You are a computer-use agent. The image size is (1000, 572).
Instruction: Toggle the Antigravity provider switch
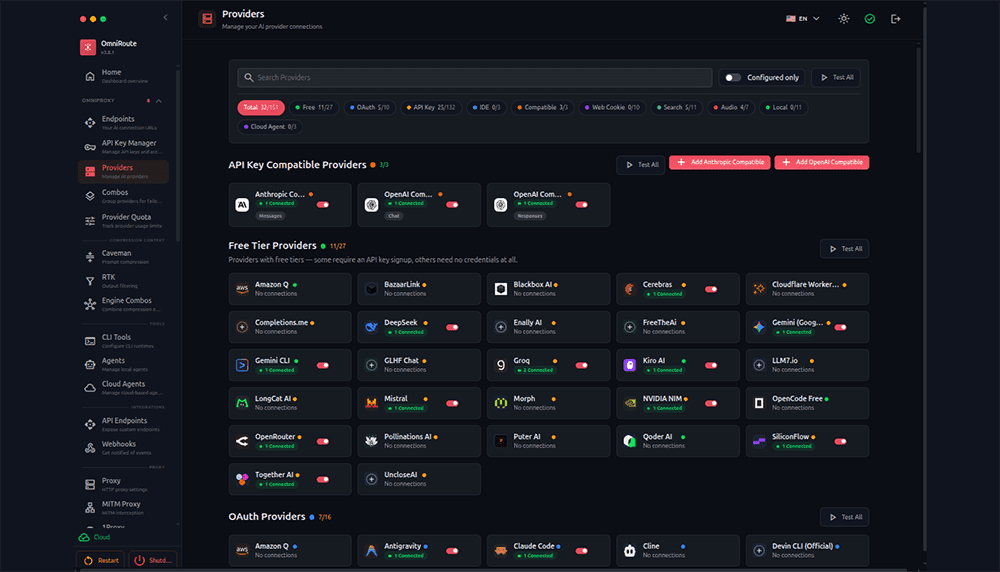[x=452, y=551]
